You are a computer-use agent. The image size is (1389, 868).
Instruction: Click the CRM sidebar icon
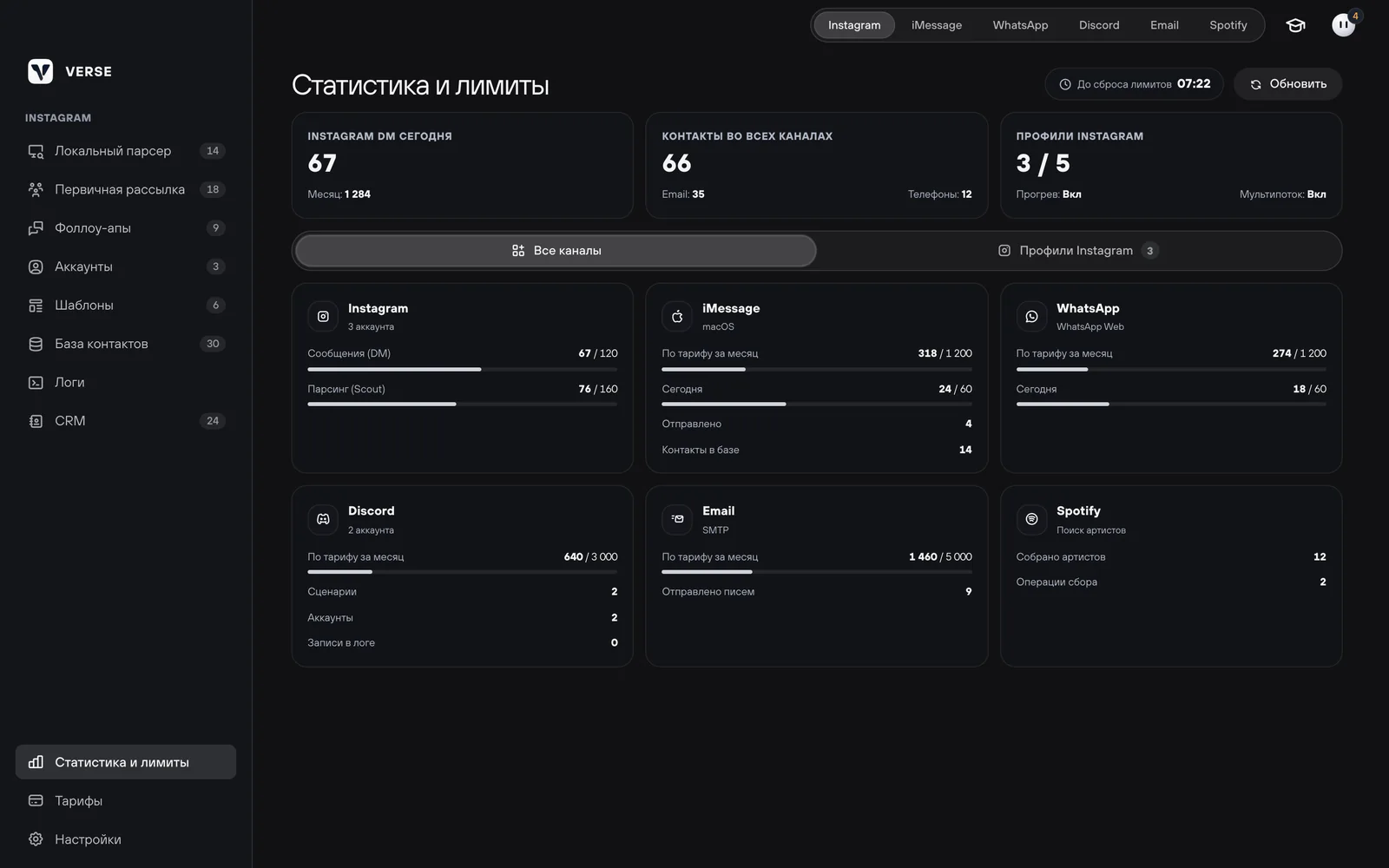tap(36, 421)
